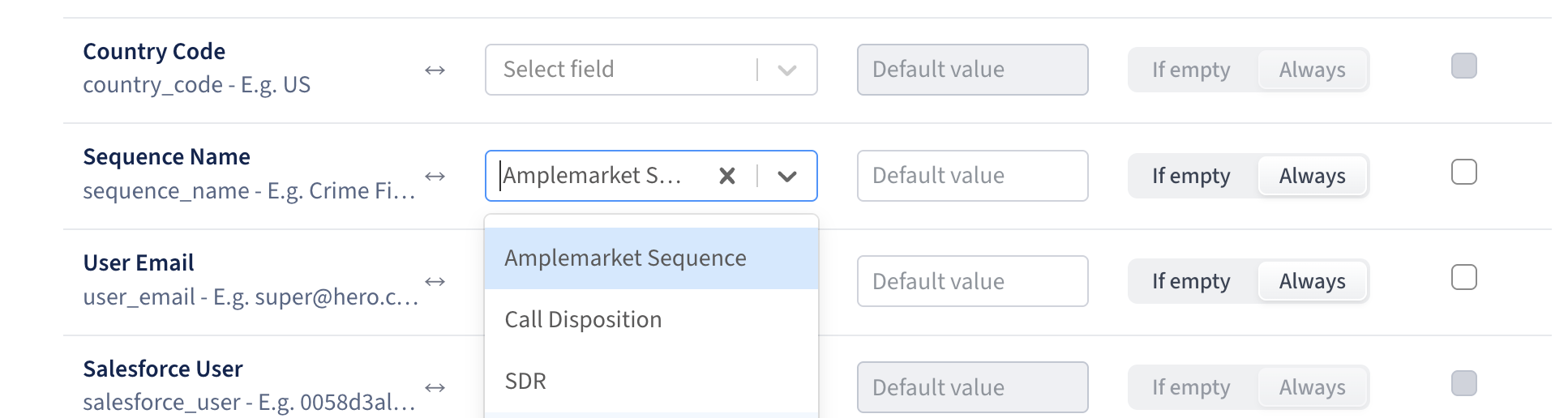Click the Sequence Name Default value field
The height and width of the screenshot is (418, 1568).
972,176
